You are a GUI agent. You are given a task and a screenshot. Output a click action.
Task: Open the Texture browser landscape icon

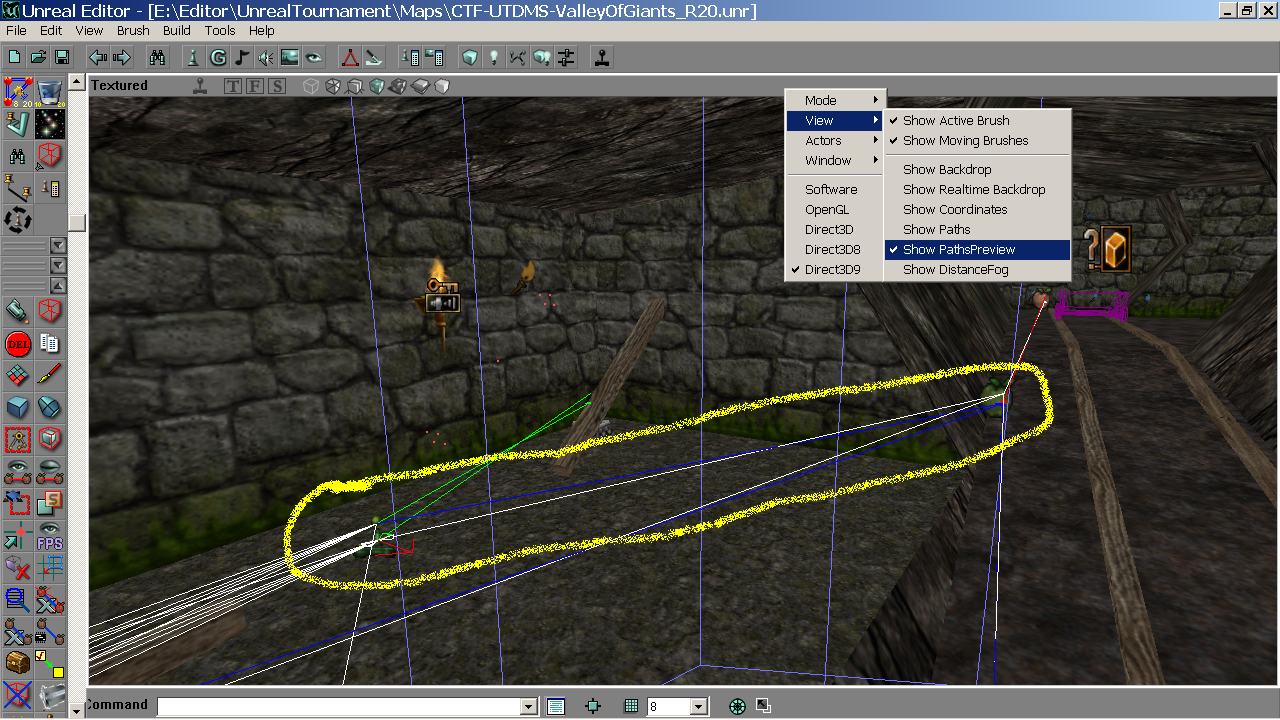tap(290, 57)
